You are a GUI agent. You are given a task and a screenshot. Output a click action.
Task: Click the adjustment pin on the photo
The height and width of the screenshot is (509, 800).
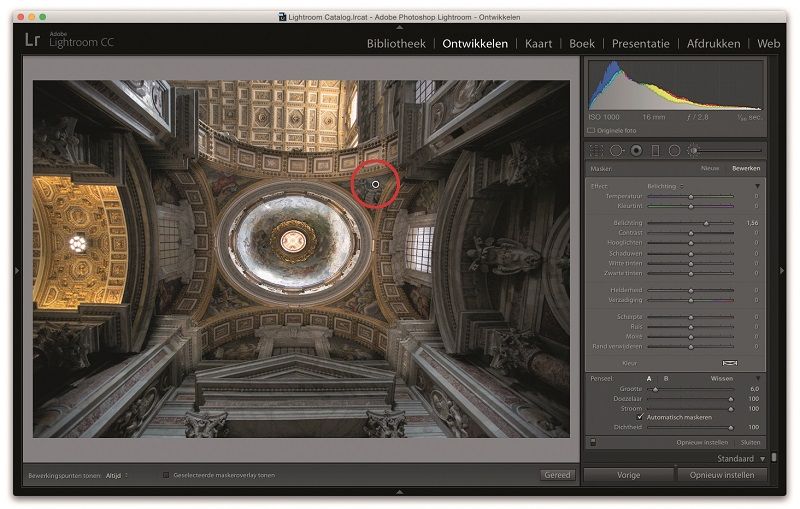375,184
